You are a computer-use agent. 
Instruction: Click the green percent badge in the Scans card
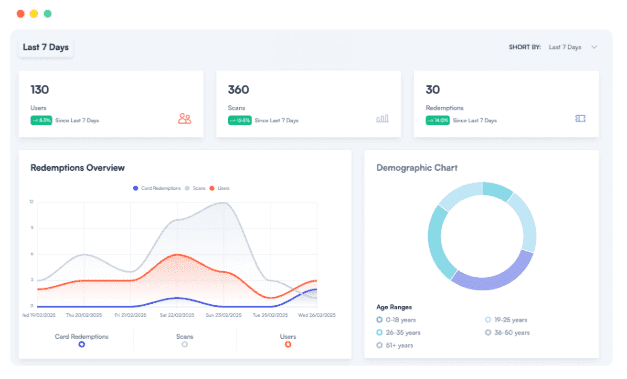[240, 120]
